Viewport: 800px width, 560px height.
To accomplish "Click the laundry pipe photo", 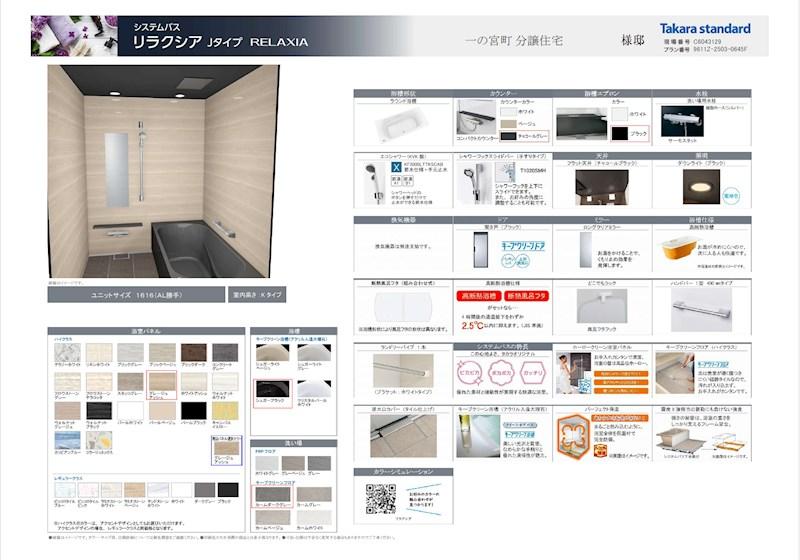I will point(403,371).
